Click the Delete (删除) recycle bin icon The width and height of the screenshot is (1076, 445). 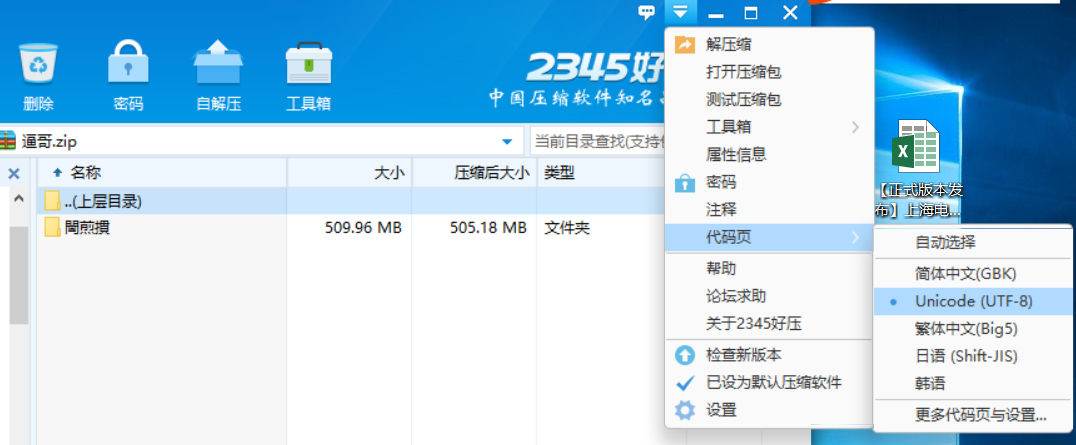pos(38,62)
